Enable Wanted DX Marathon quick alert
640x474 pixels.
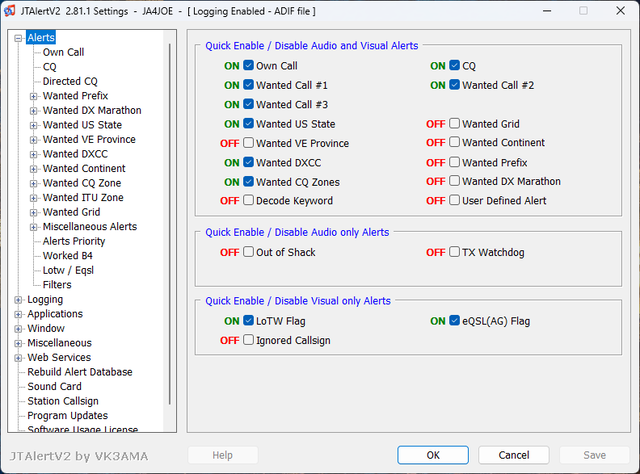point(455,181)
